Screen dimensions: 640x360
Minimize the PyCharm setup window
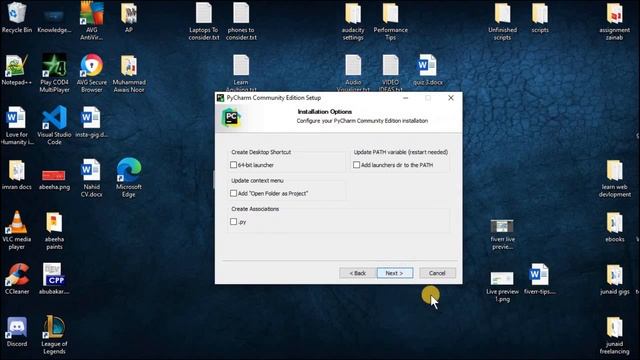coord(405,98)
